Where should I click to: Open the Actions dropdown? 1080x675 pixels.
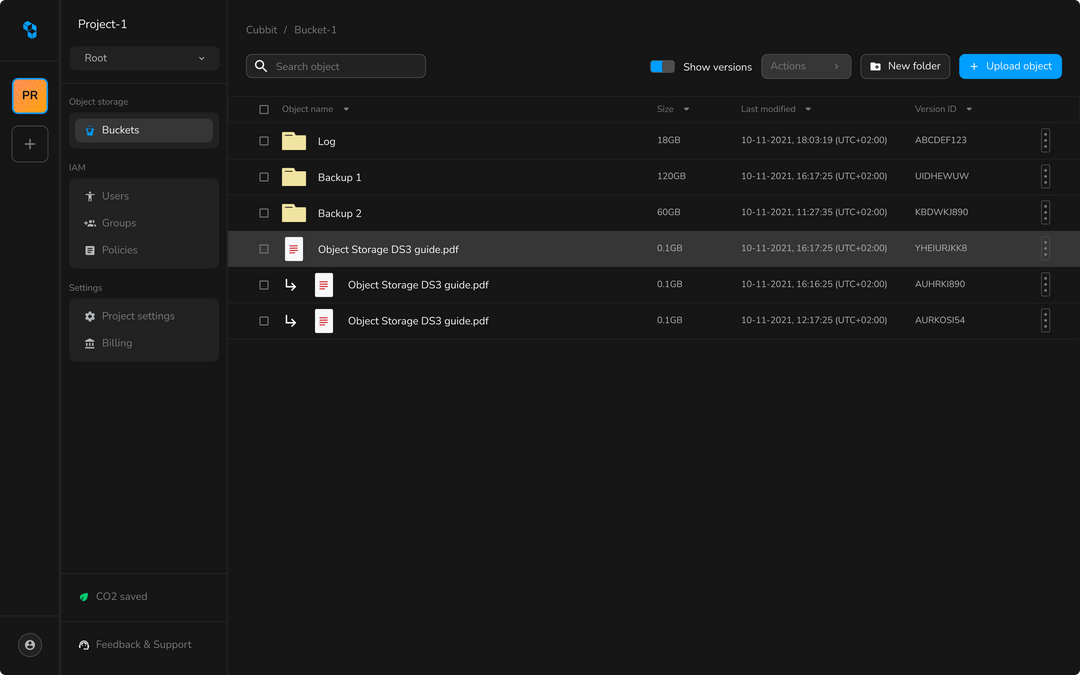(805, 67)
